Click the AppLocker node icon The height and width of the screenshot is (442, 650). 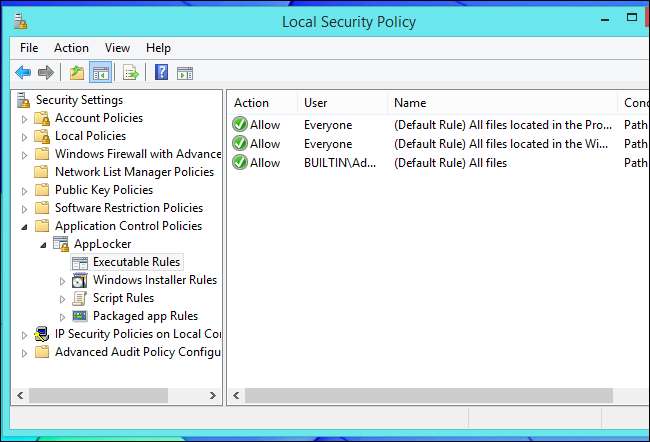[x=61, y=244]
